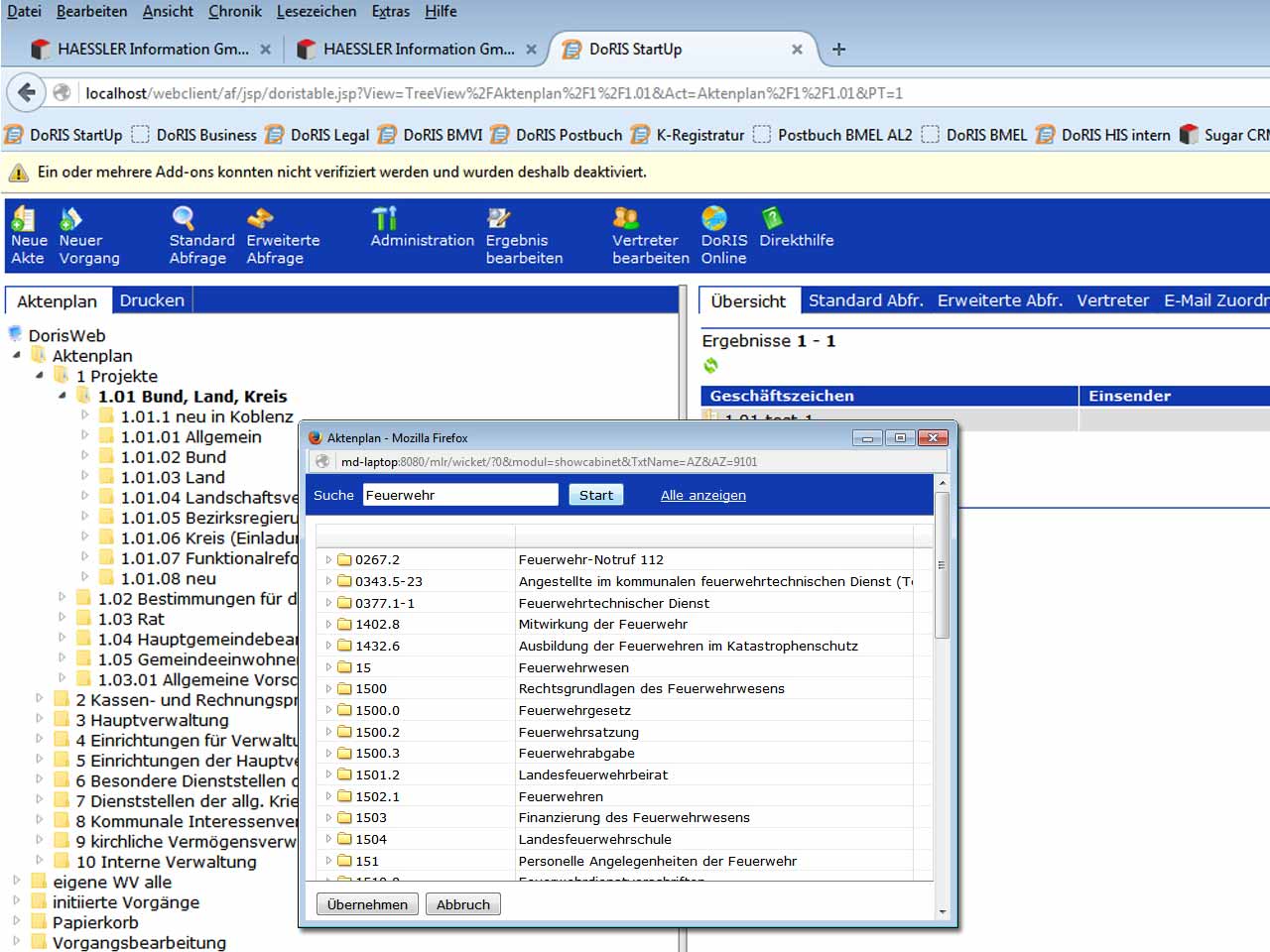Open the Chronik menu

point(235,11)
